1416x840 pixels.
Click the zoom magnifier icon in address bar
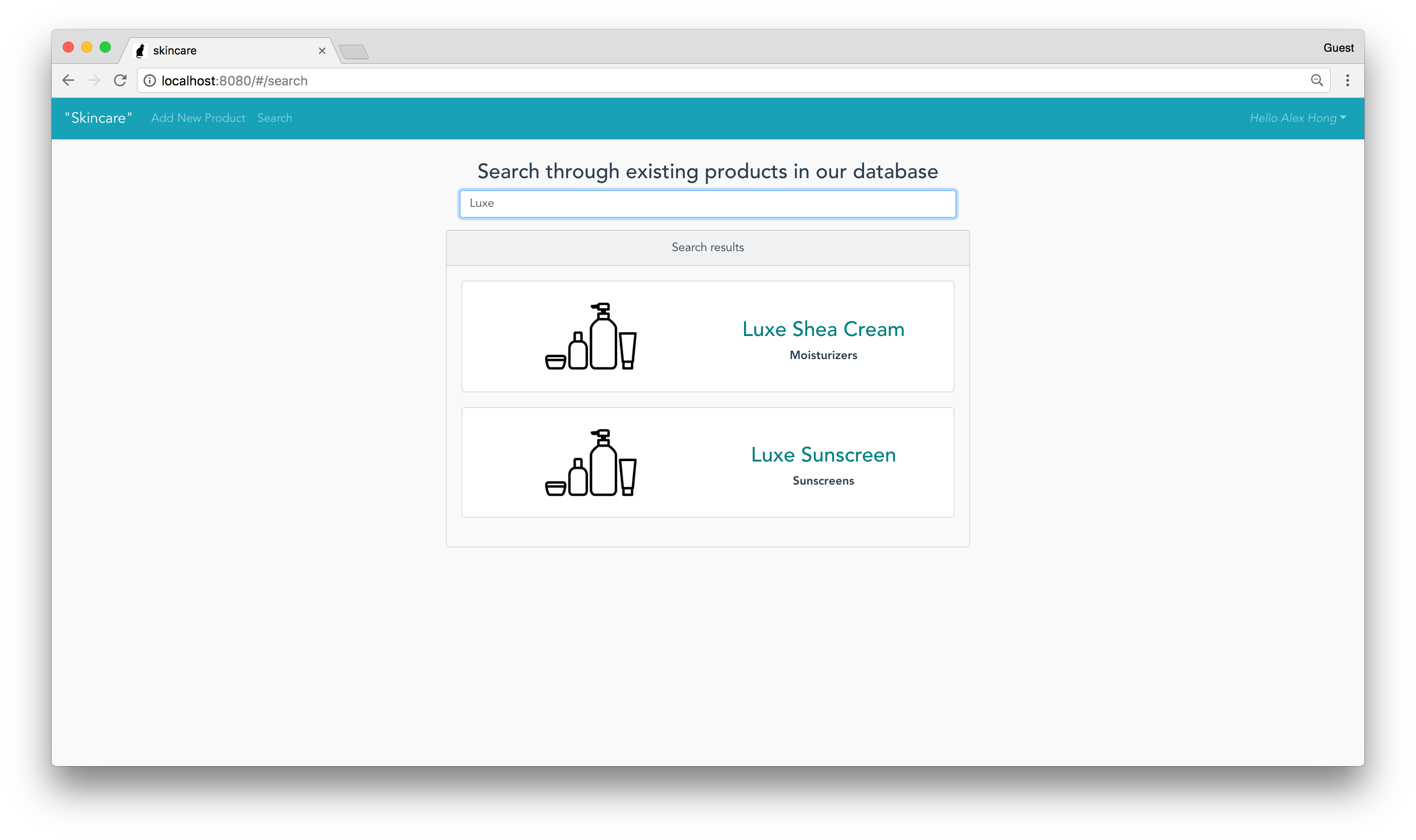point(1317,80)
